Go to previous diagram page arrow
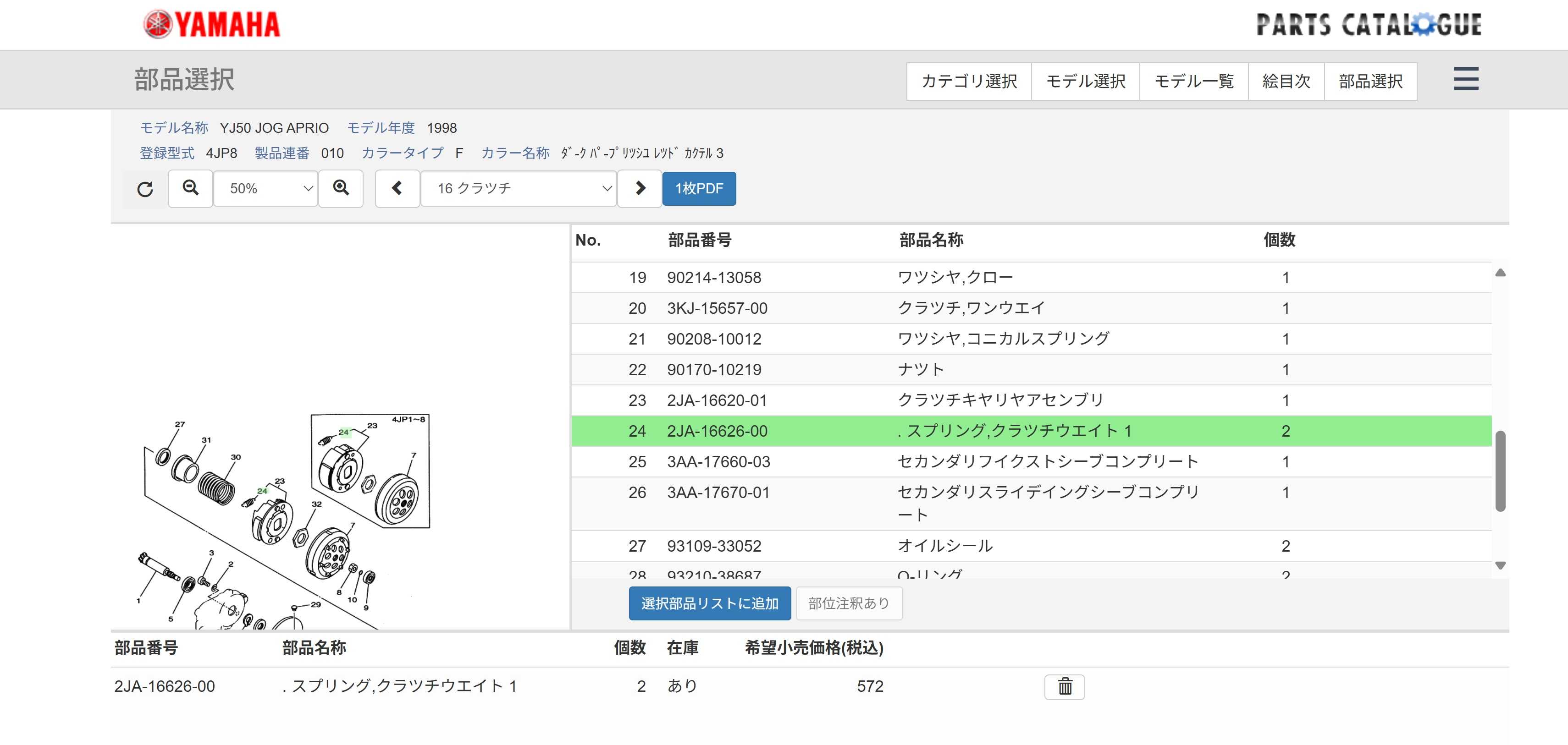The height and width of the screenshot is (745, 1568). pos(397,188)
